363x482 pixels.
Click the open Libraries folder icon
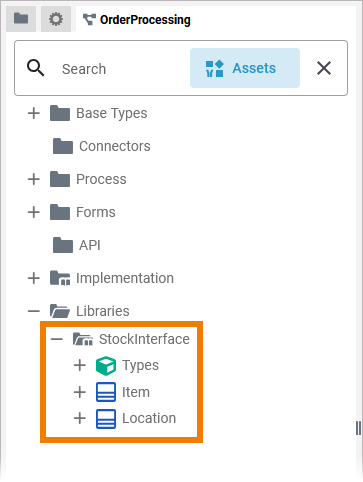pos(60,311)
